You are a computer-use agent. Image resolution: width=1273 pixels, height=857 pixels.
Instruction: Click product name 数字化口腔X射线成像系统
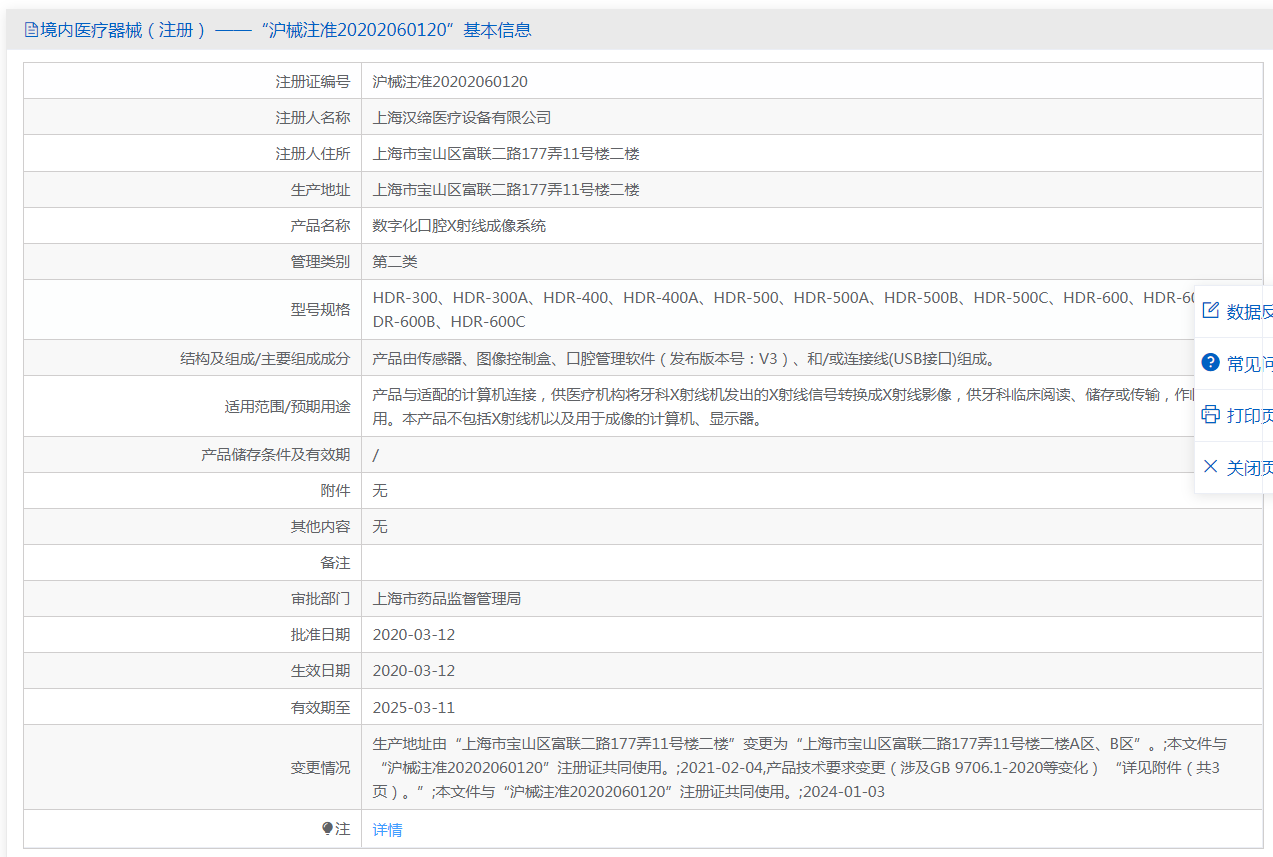pyautogui.click(x=459, y=226)
